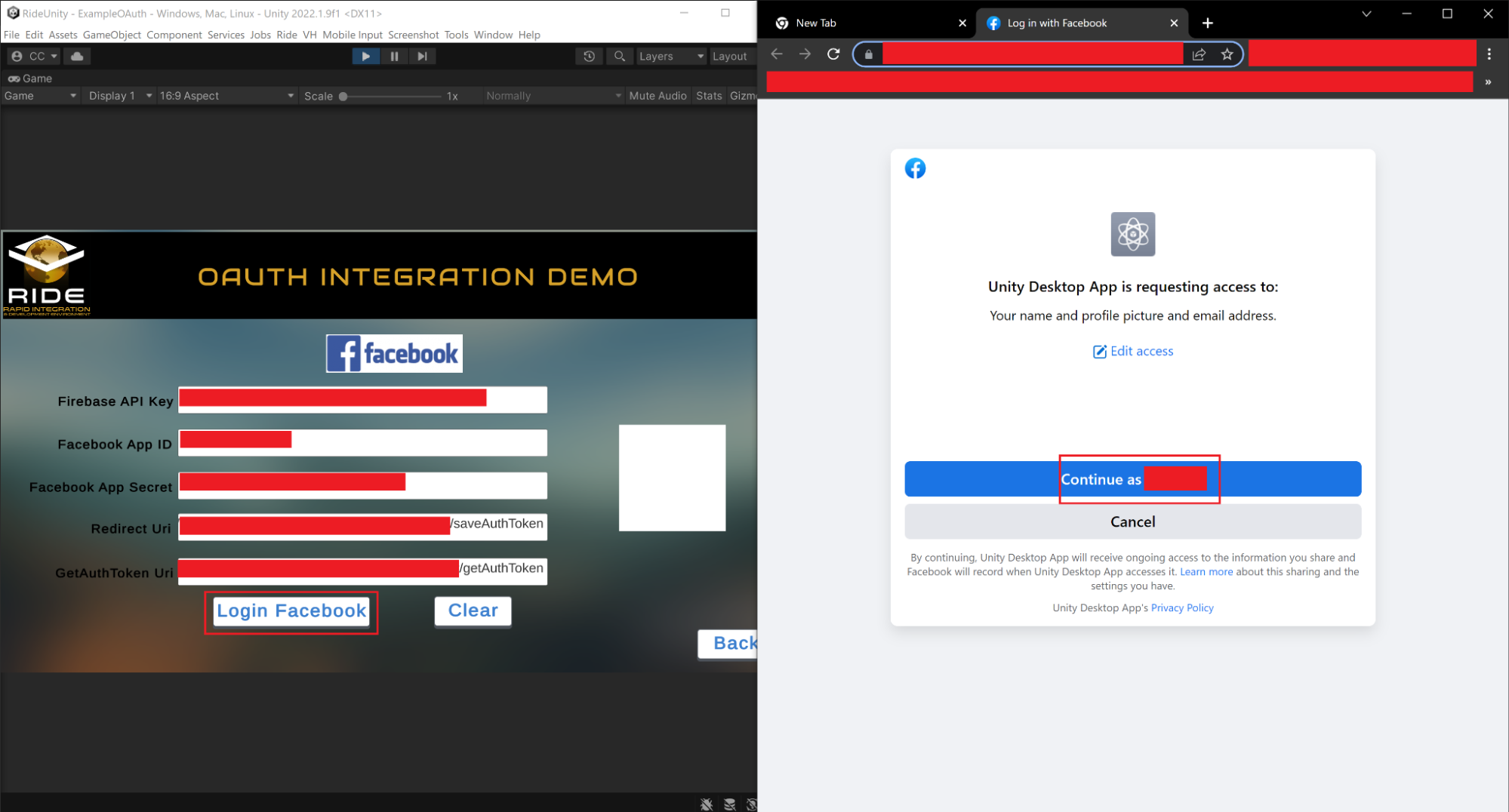Click the Scale slider handle
The height and width of the screenshot is (812, 1509).
[343, 97]
